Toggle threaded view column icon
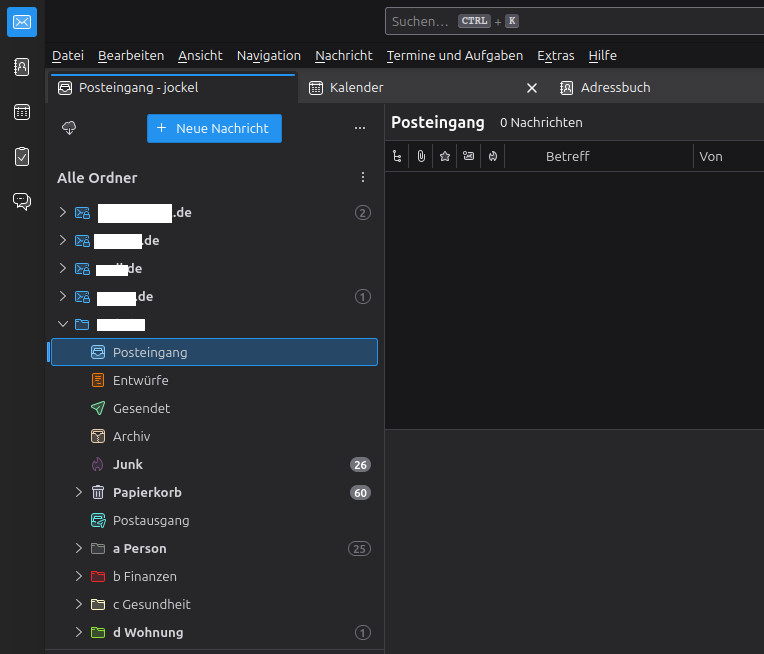The image size is (764, 654). pos(397,156)
